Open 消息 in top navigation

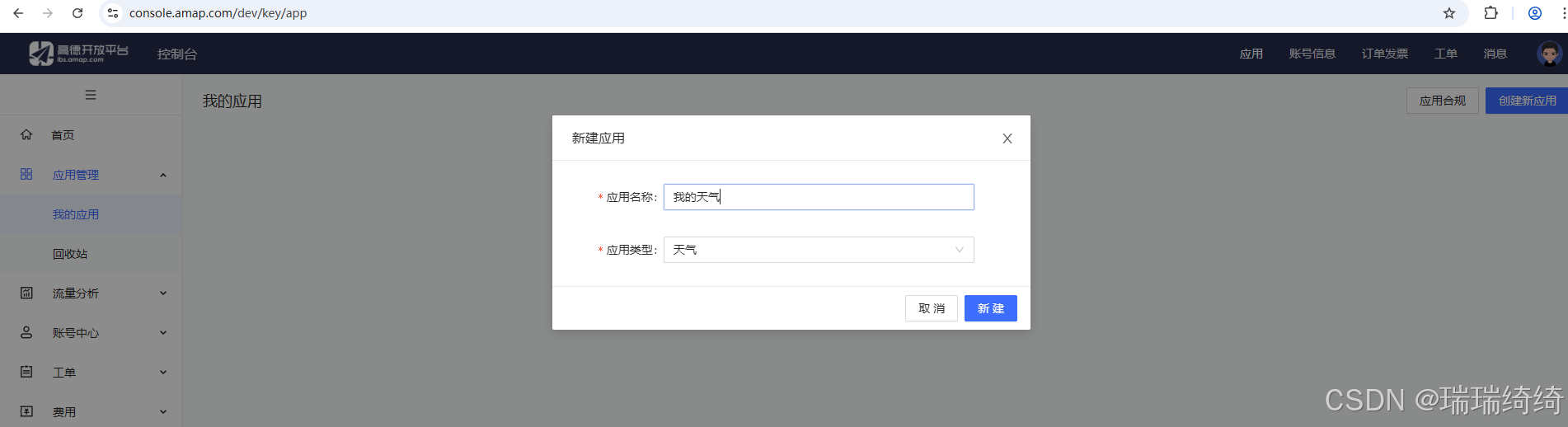(x=1495, y=54)
